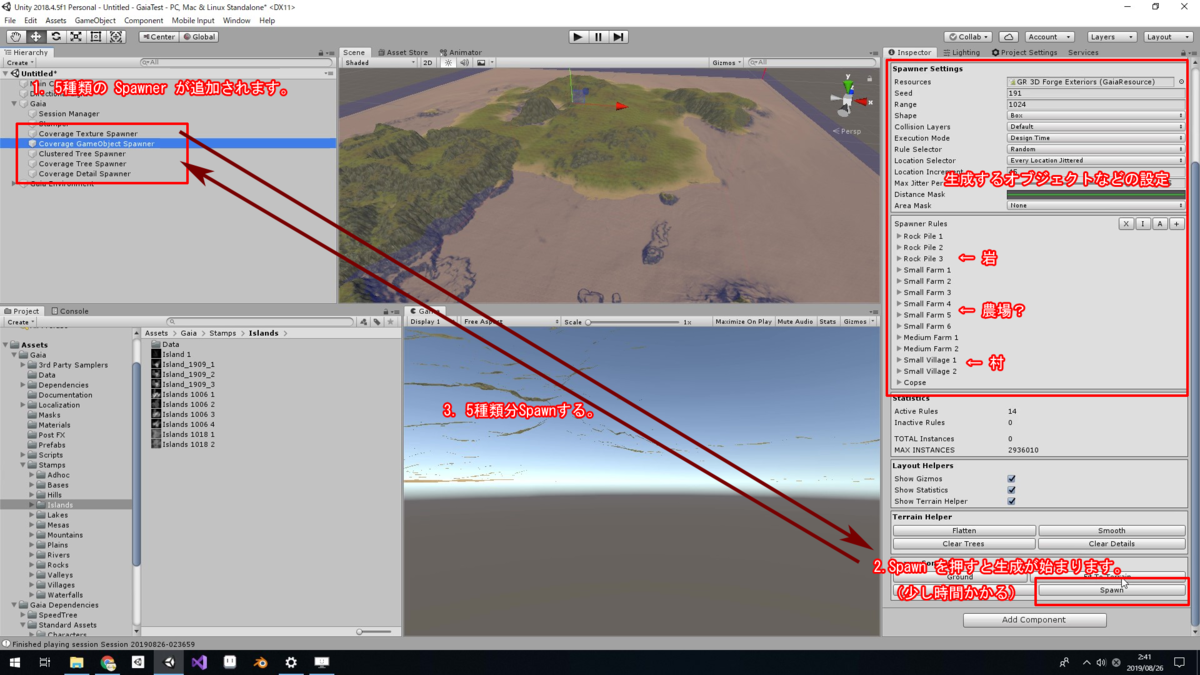Viewport: 1200px width, 675px height.
Task: Toggle Mute Audio in Game view
Action: [795, 322]
